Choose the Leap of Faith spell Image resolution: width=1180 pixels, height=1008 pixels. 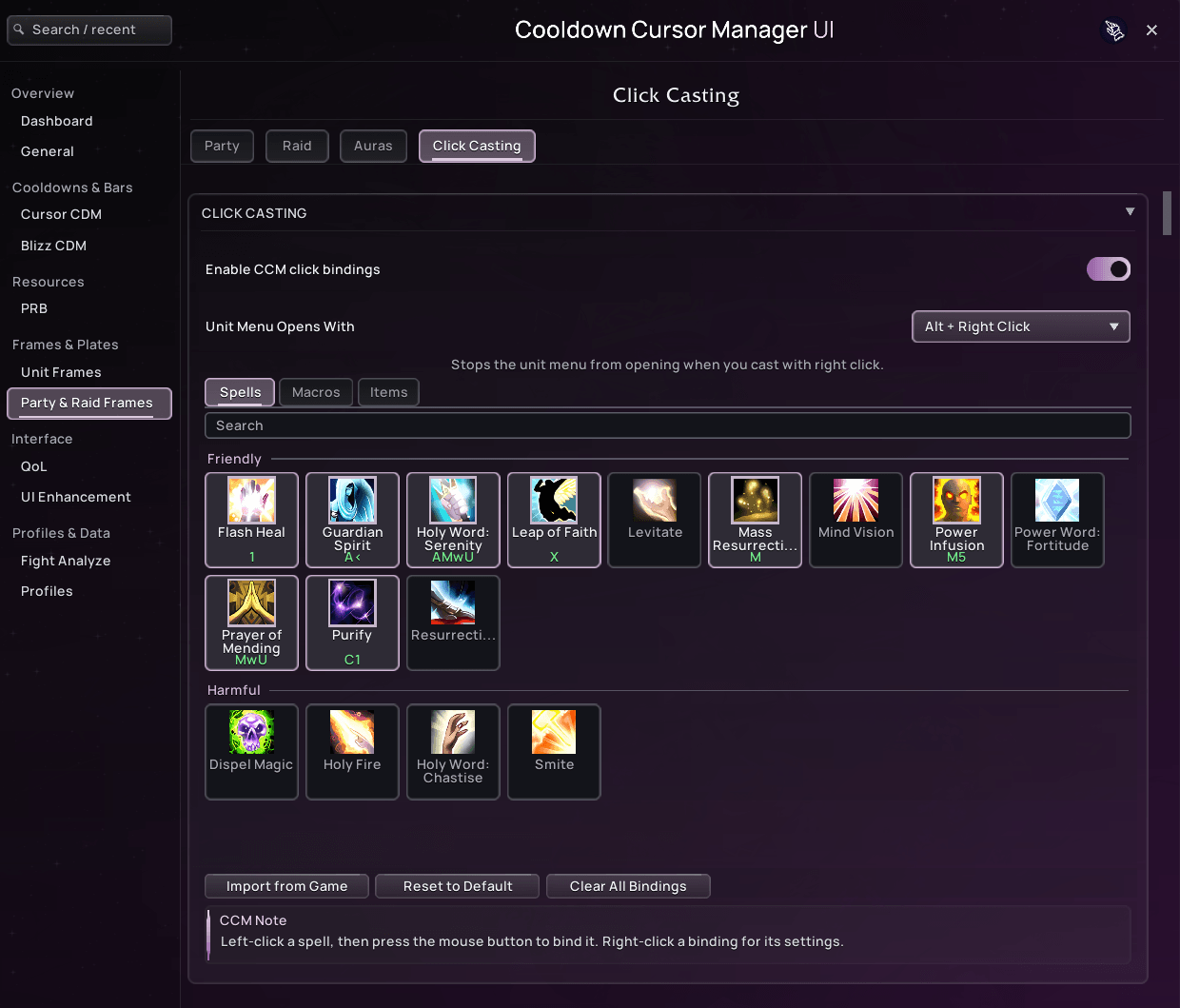pyautogui.click(x=554, y=520)
